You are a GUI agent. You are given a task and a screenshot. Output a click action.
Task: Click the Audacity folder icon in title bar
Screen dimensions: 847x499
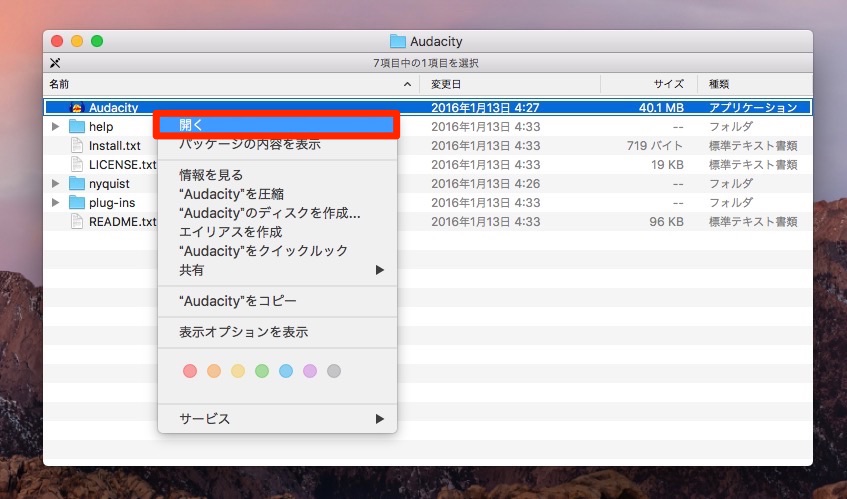coord(398,41)
